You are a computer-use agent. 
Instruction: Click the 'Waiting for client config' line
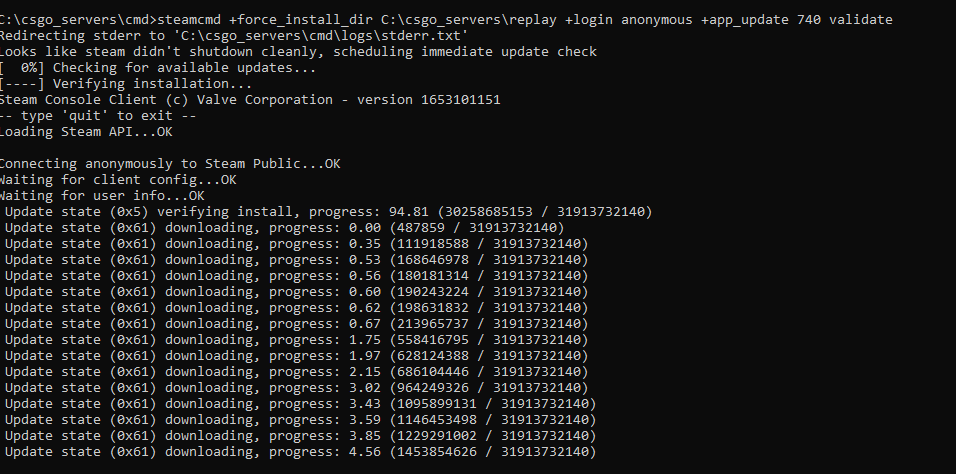[118, 180]
